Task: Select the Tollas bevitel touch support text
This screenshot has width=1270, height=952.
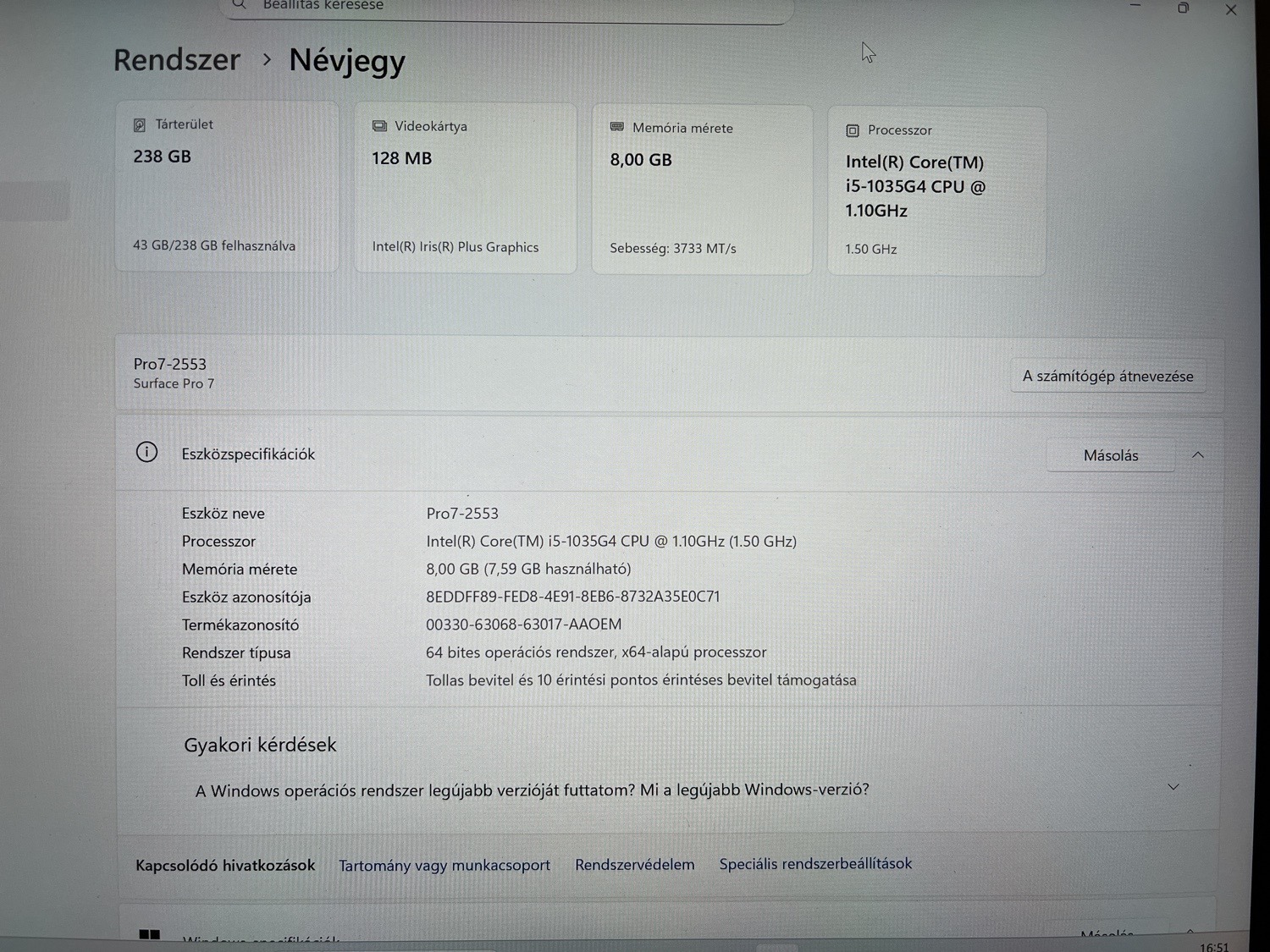Action: (641, 680)
